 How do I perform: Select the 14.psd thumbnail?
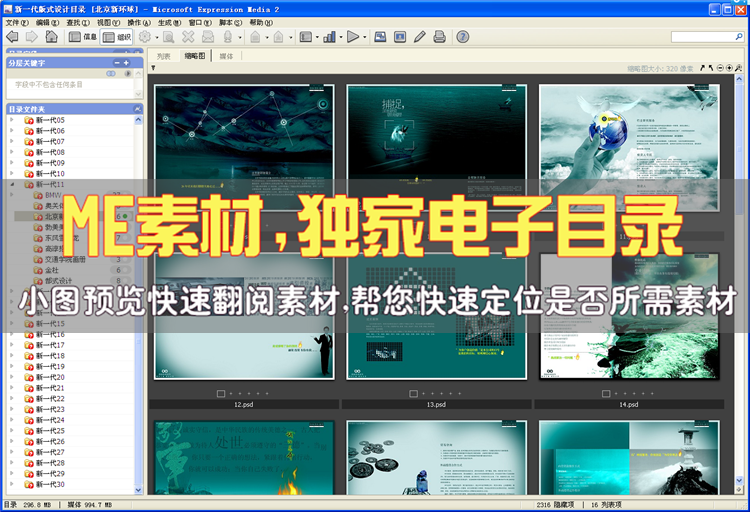[629, 316]
